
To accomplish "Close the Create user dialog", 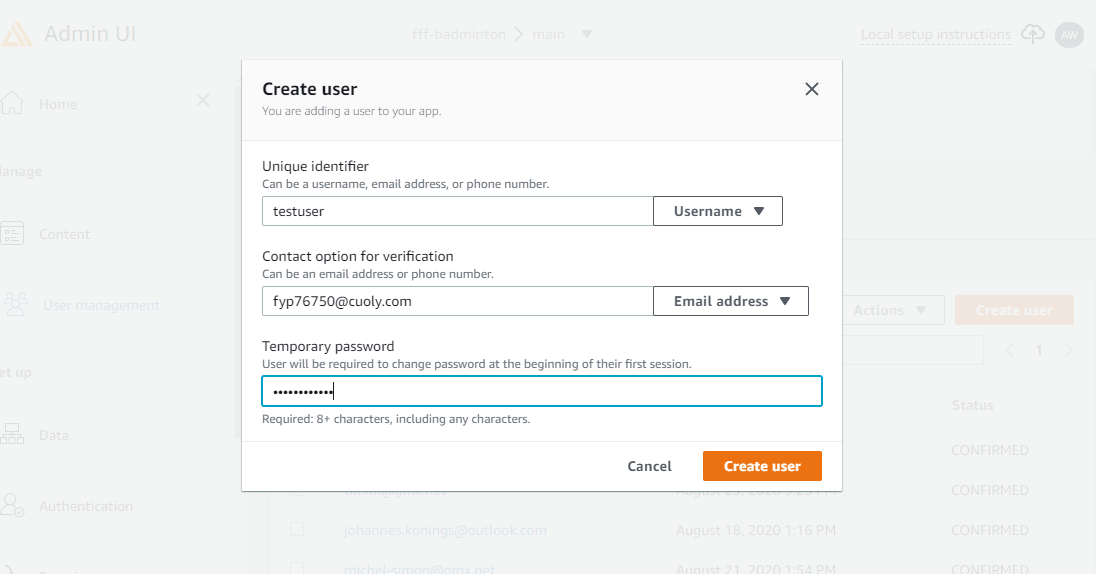I will [x=812, y=89].
